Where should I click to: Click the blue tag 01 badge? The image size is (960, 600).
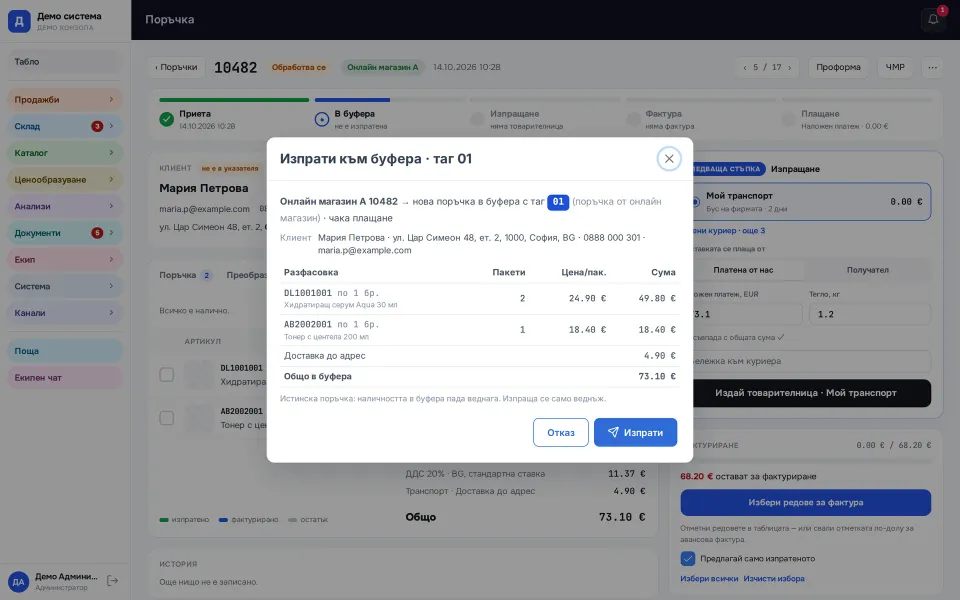pos(558,202)
